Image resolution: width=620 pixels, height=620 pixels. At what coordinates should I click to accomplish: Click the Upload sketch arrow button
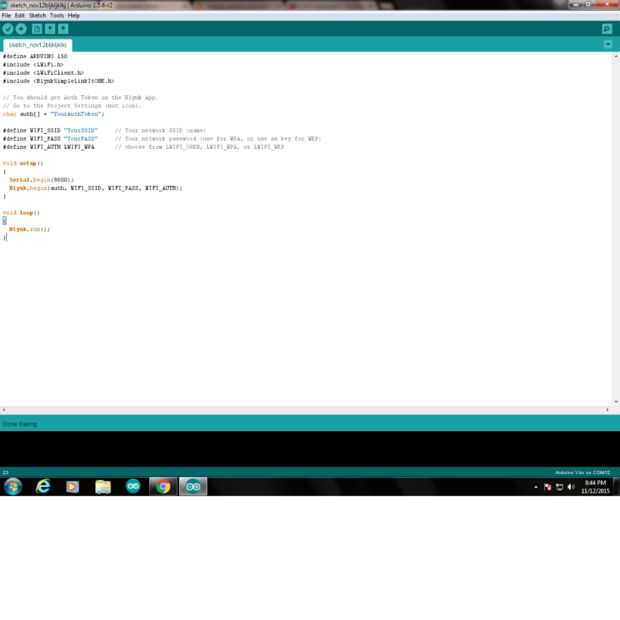21,29
